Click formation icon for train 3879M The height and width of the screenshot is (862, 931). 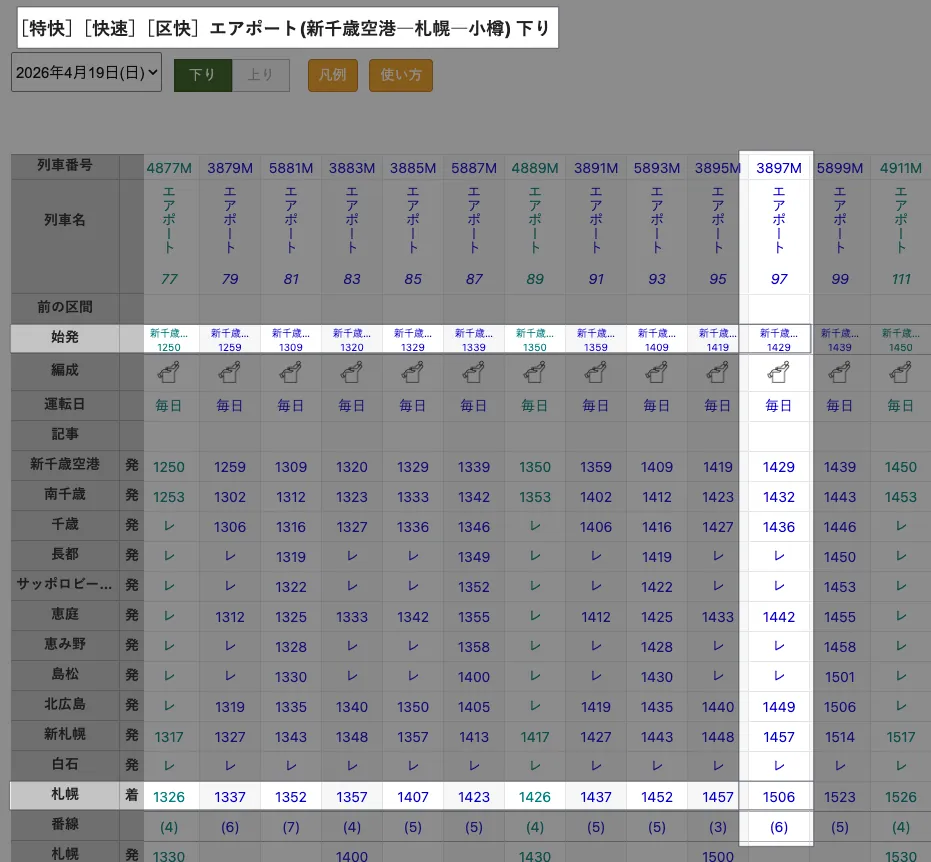pyautogui.click(x=230, y=374)
